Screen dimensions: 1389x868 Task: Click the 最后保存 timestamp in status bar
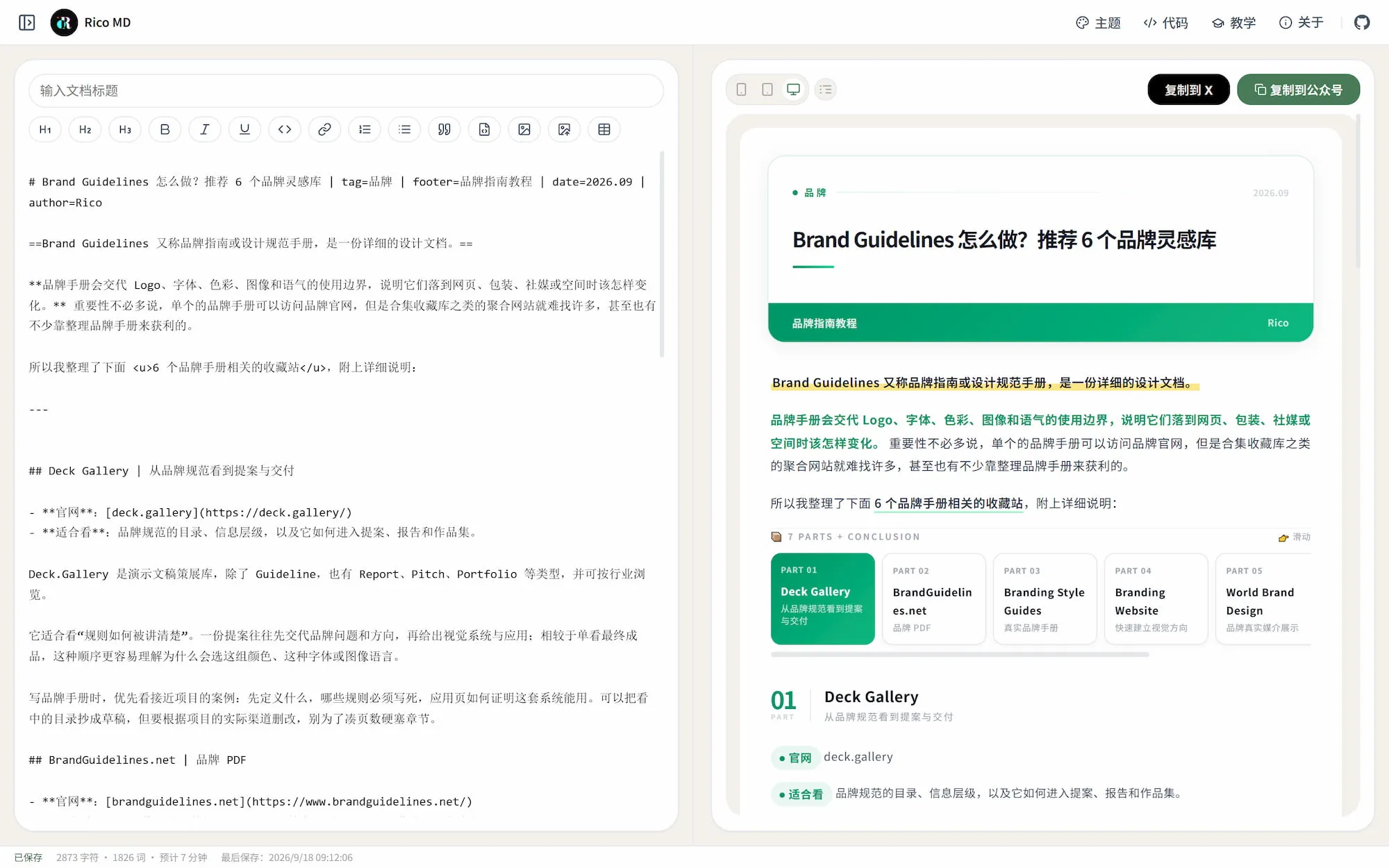[x=287, y=858]
